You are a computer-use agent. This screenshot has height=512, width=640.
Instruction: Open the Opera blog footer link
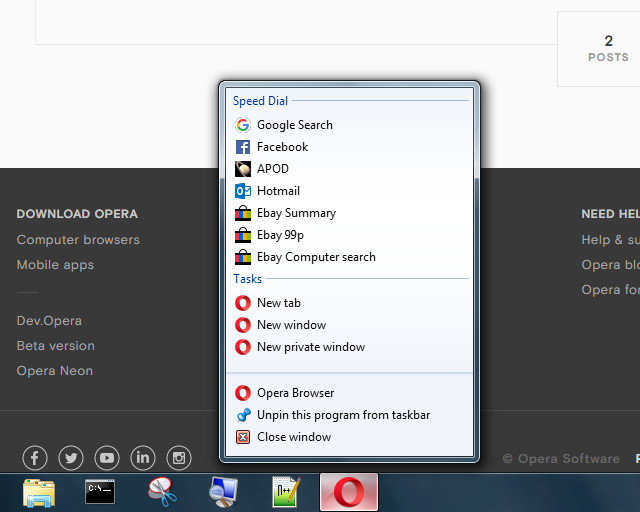611,265
